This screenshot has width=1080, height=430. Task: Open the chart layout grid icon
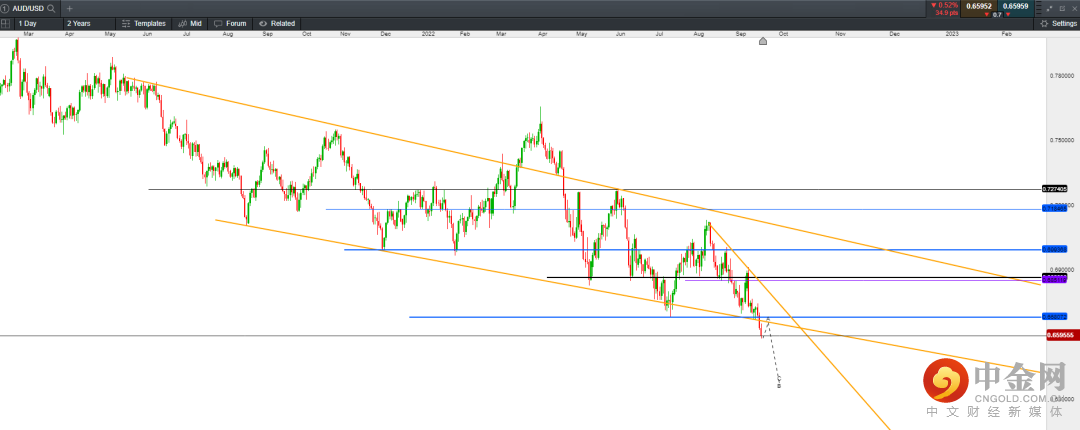point(7,22)
